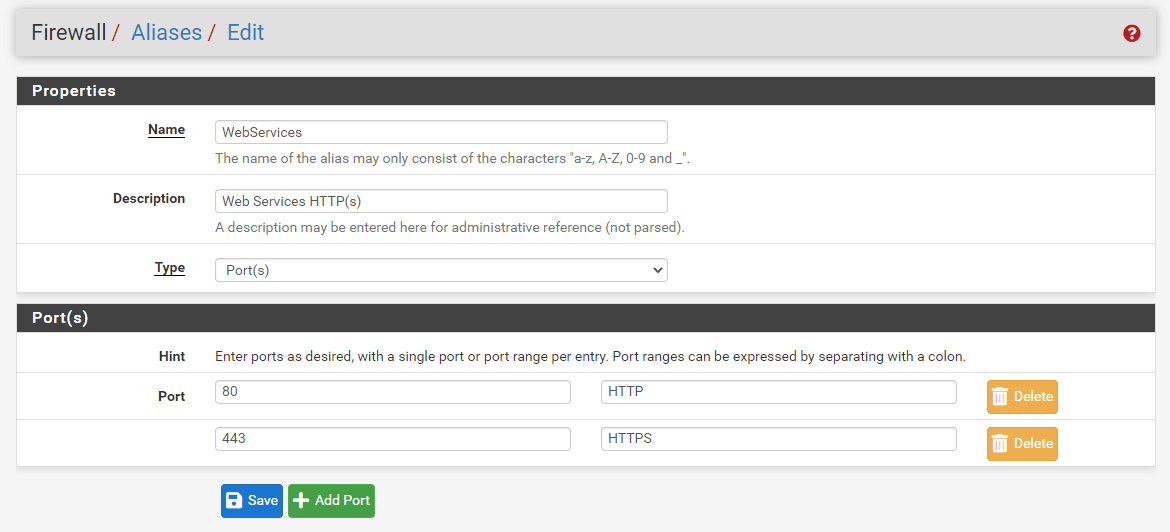Click the alias name character rule help text
The height and width of the screenshot is (532, 1170).
(452, 158)
